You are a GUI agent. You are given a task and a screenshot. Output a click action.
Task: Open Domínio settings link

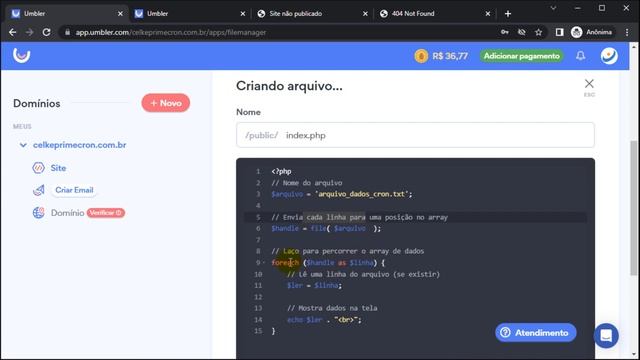[67, 213]
